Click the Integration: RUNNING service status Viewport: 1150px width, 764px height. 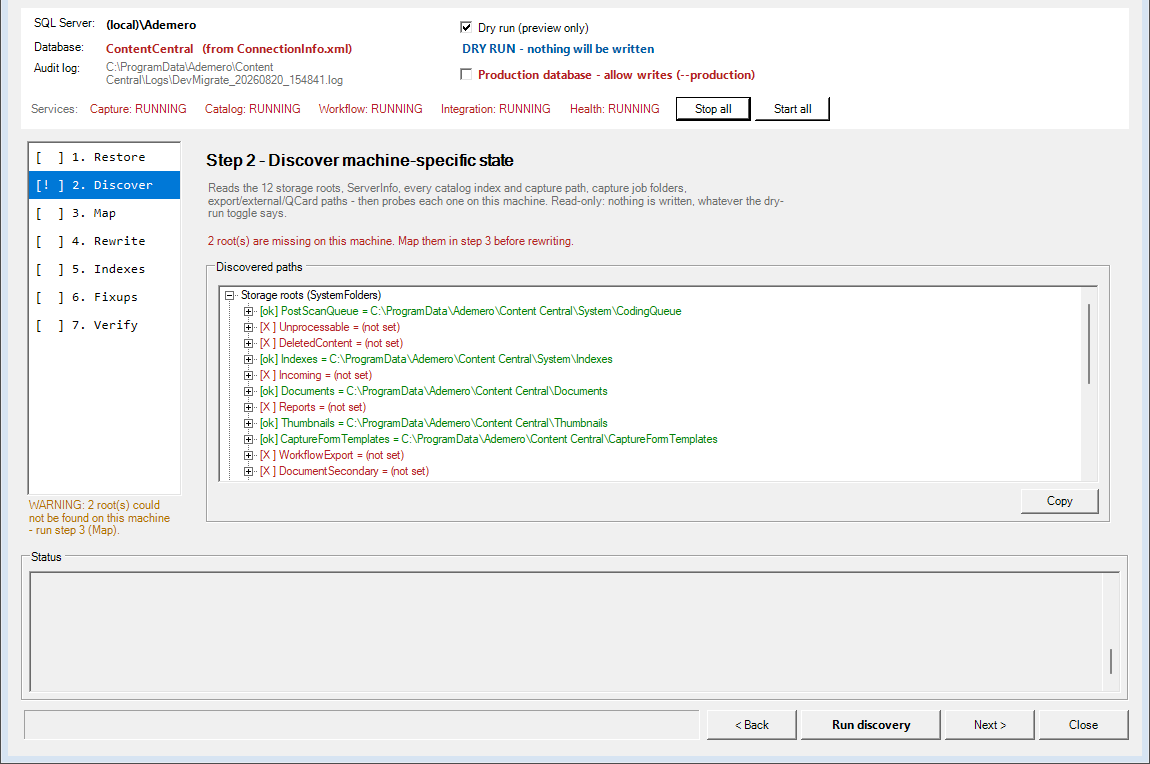click(x=495, y=109)
